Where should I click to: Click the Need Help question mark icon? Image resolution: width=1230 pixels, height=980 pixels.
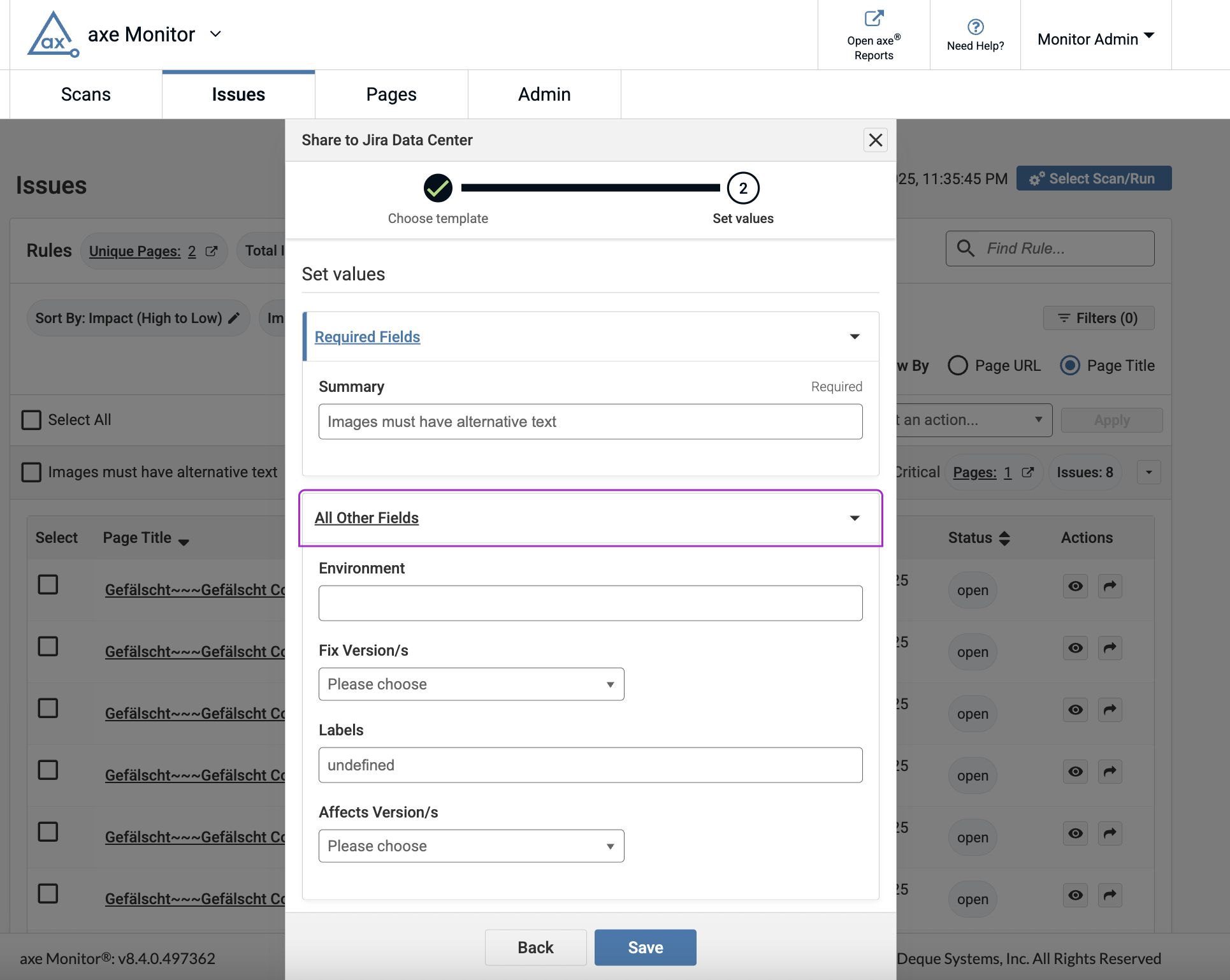pyautogui.click(x=974, y=27)
